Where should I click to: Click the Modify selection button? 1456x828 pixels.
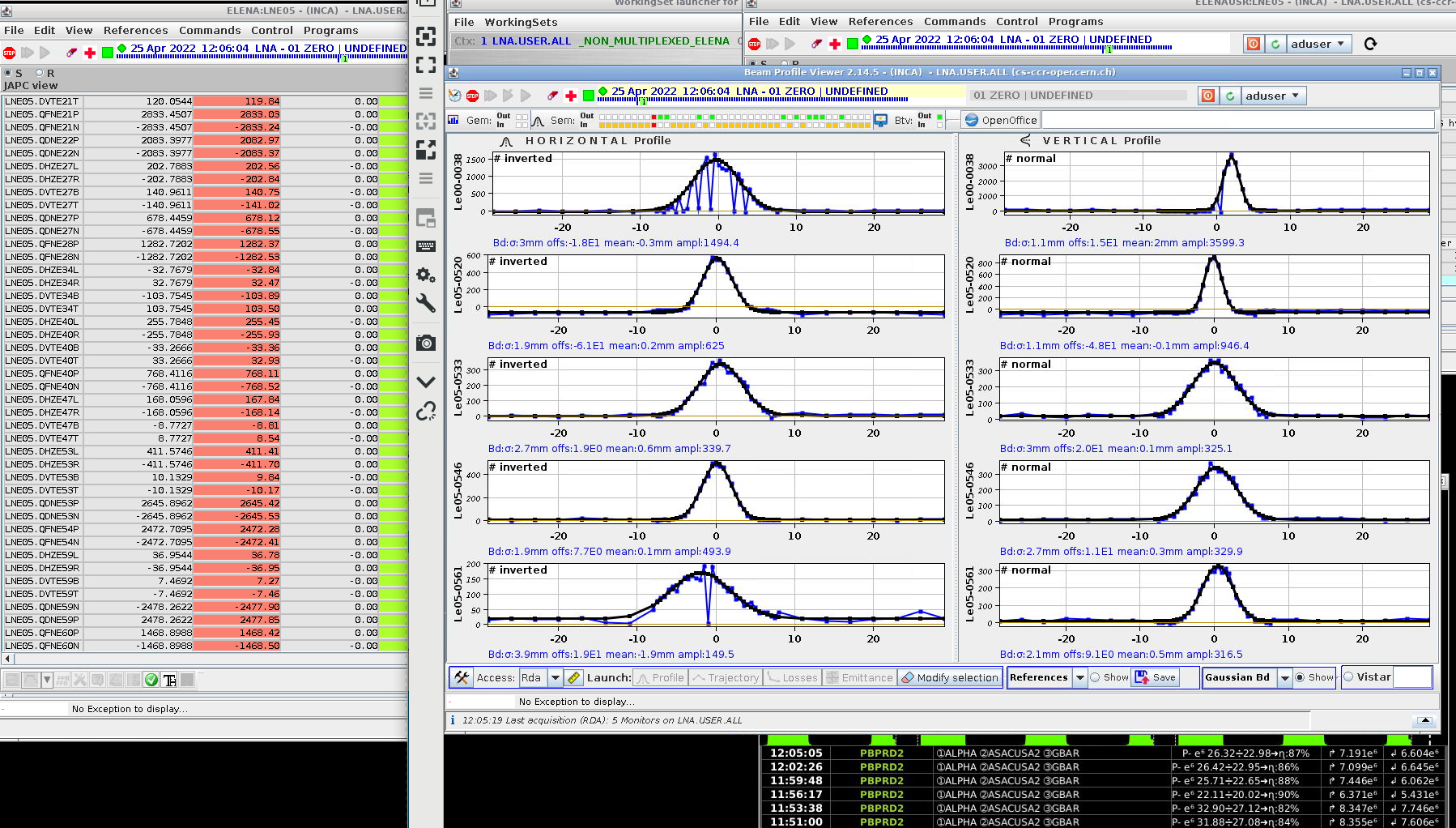click(x=950, y=677)
